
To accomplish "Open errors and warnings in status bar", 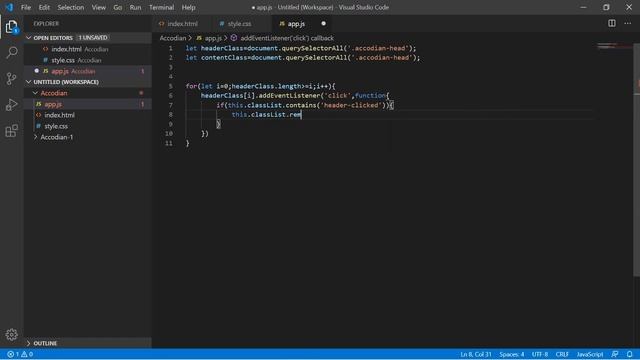I will coord(20,354).
